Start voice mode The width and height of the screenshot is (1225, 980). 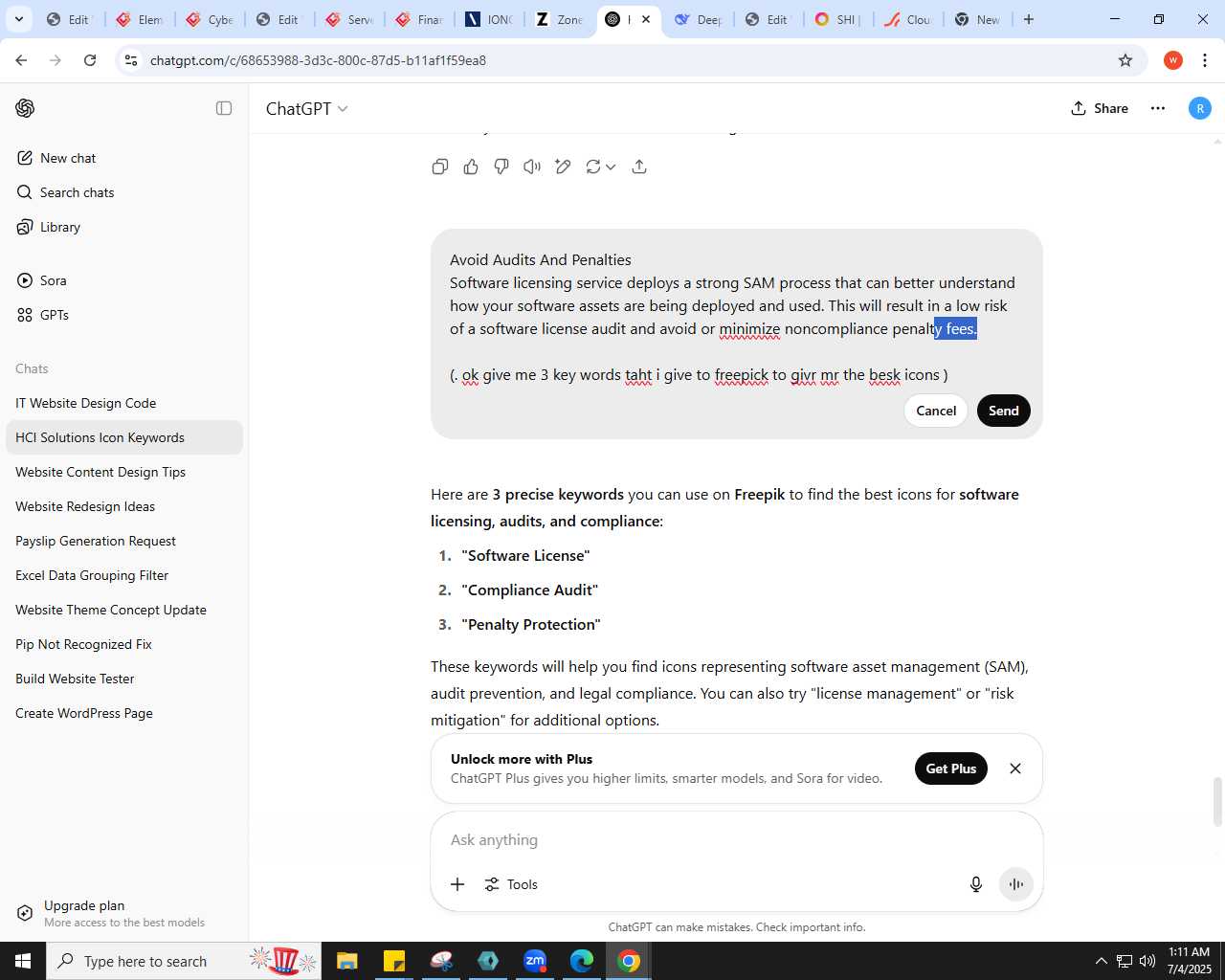point(1015,884)
